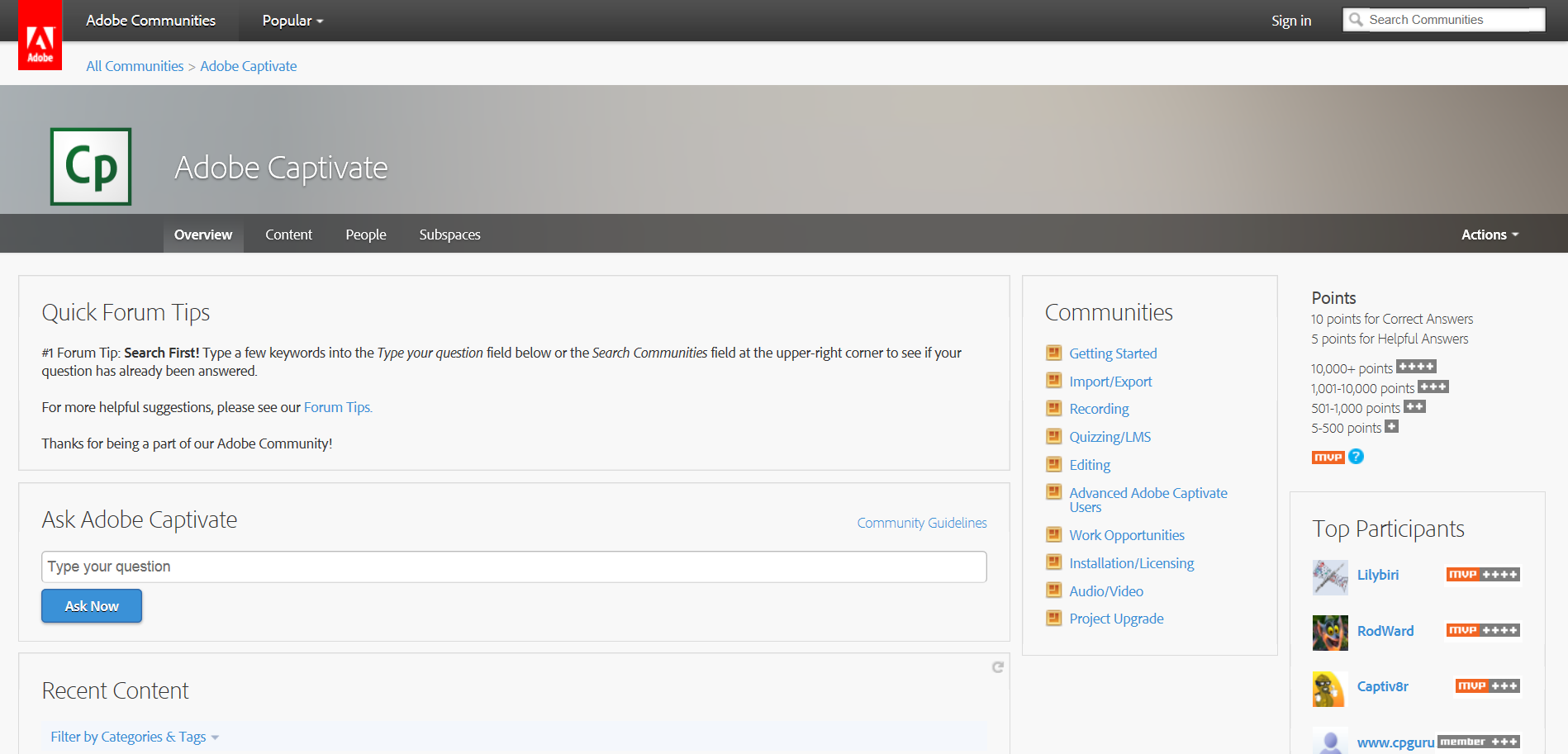
Task: Open the Getting Started community link
Action: coord(1113,353)
